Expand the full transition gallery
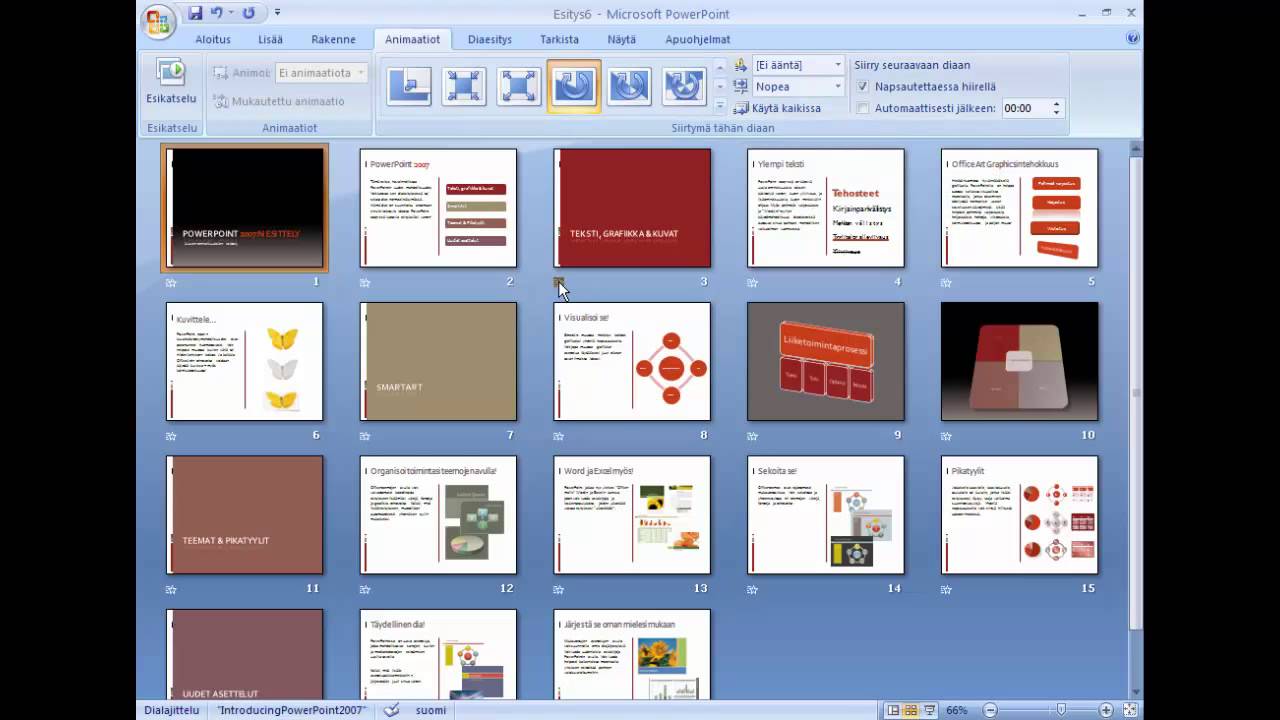Screen dimensions: 1280x720 (720, 105)
